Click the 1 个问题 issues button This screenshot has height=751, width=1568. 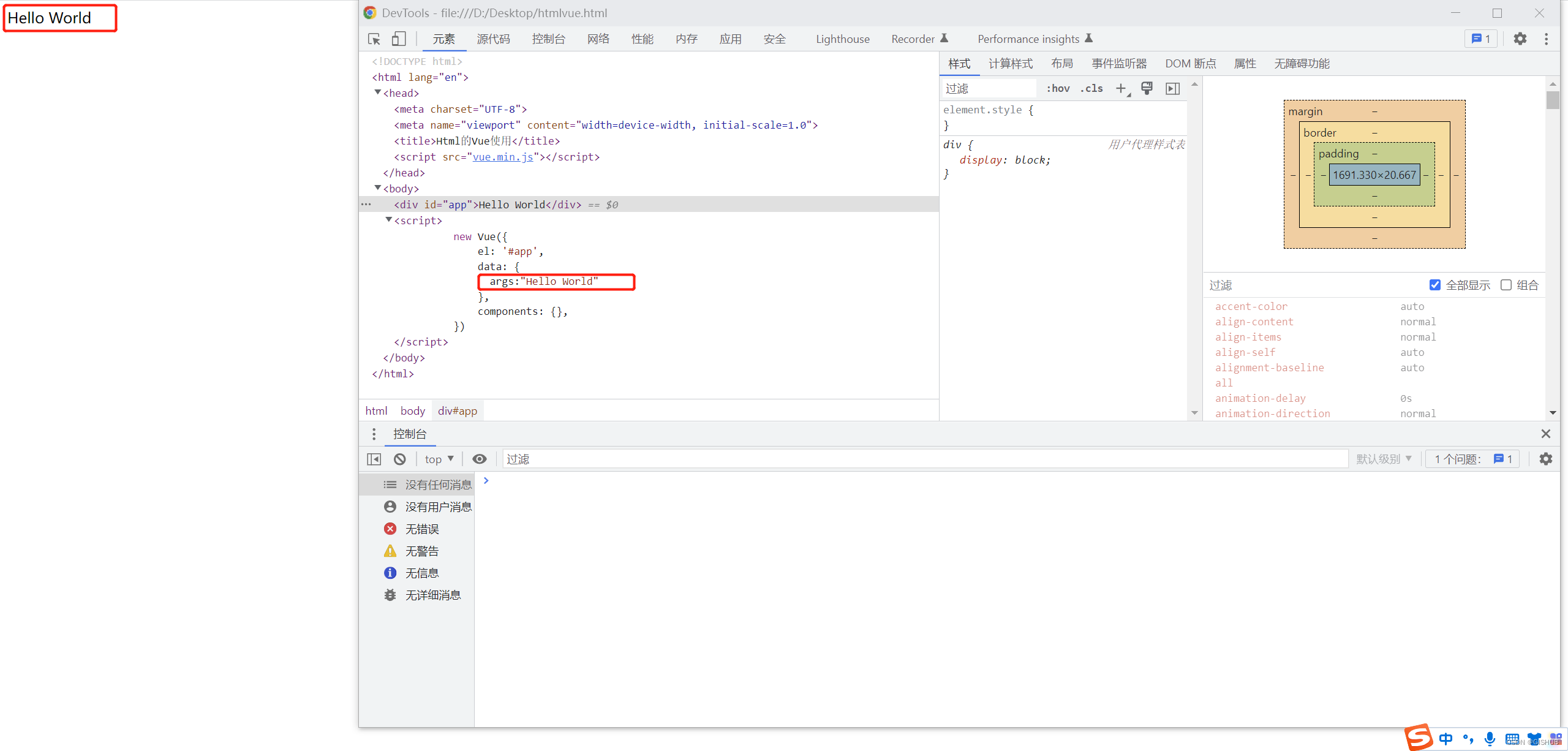[x=1473, y=459]
